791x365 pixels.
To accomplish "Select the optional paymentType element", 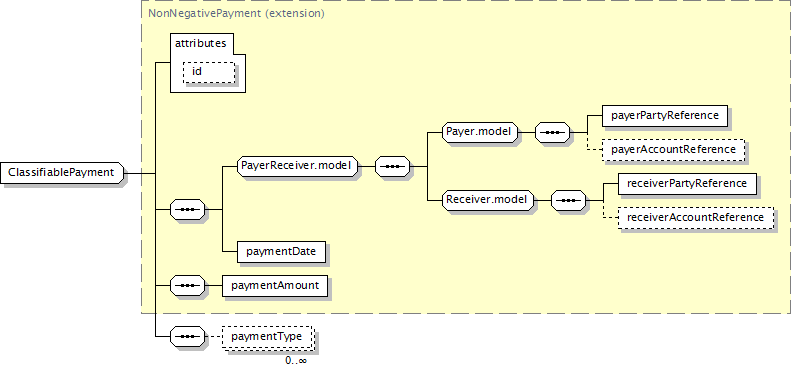I will tap(267, 336).
